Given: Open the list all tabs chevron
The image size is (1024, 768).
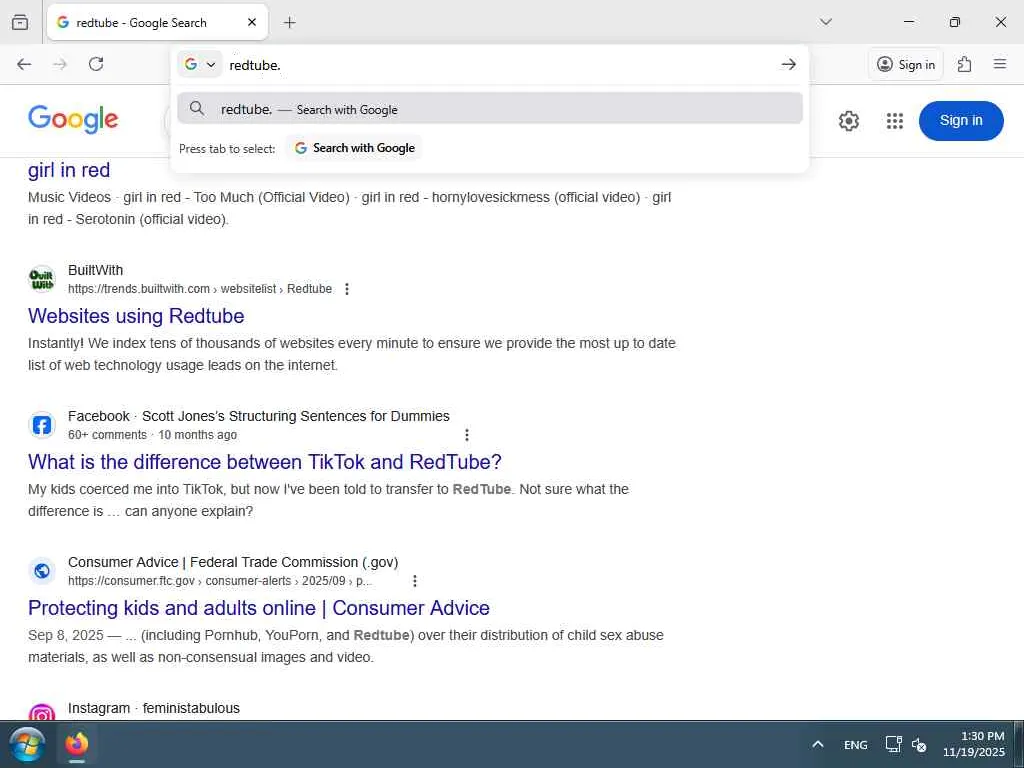Looking at the screenshot, I should click(x=825, y=22).
